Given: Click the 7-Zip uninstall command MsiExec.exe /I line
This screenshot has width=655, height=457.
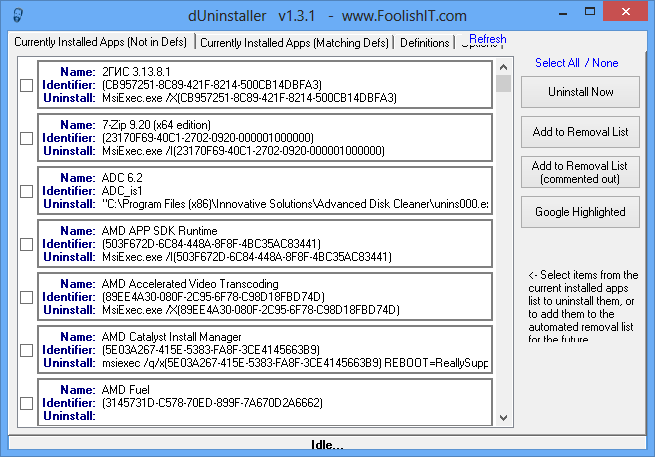Looking at the screenshot, I should click(243, 151).
